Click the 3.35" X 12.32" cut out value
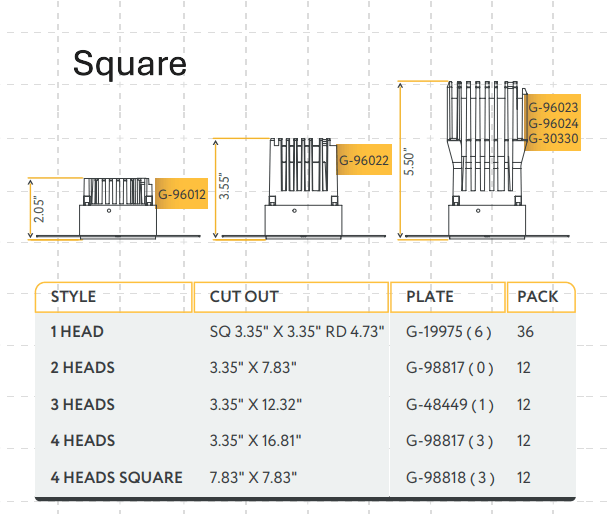The image size is (611, 514). tap(256, 405)
